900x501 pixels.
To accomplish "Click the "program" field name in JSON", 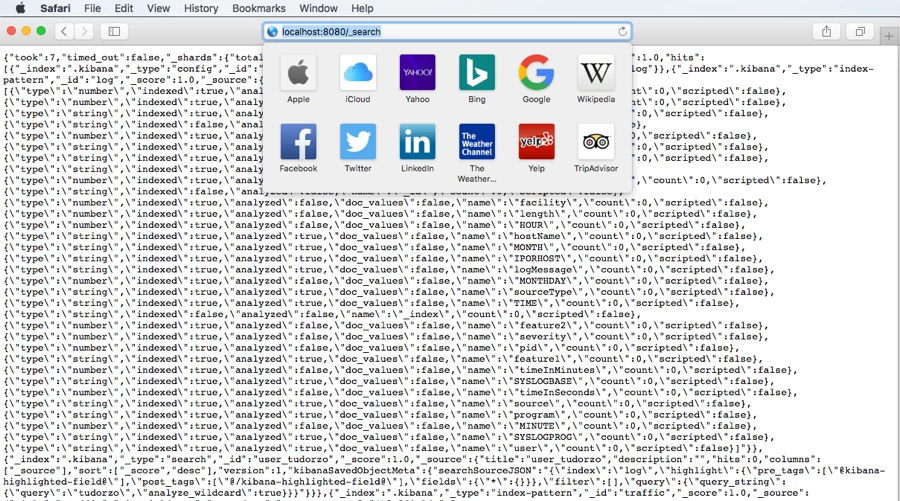I will tap(535, 414).
